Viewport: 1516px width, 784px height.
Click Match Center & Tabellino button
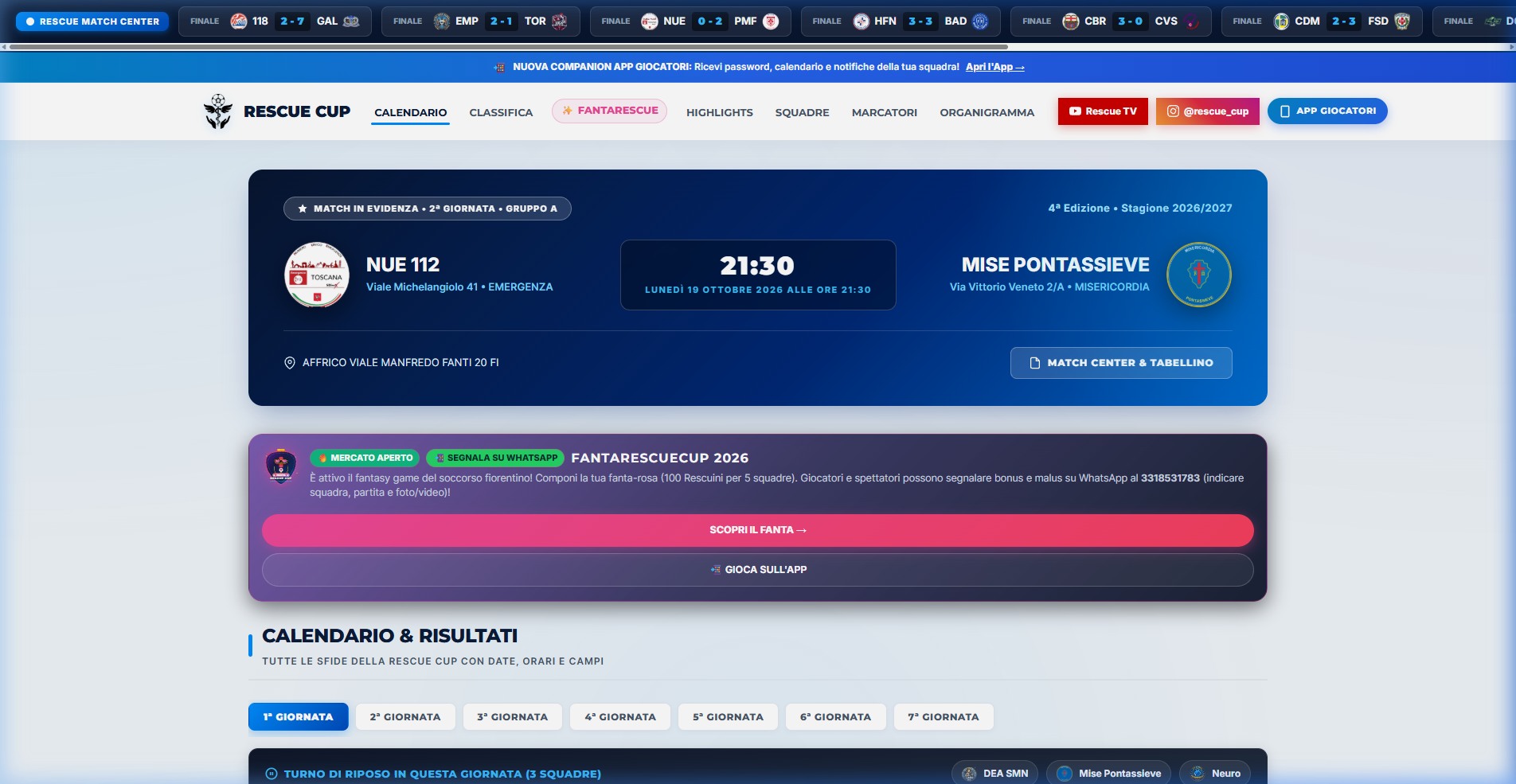tap(1121, 363)
